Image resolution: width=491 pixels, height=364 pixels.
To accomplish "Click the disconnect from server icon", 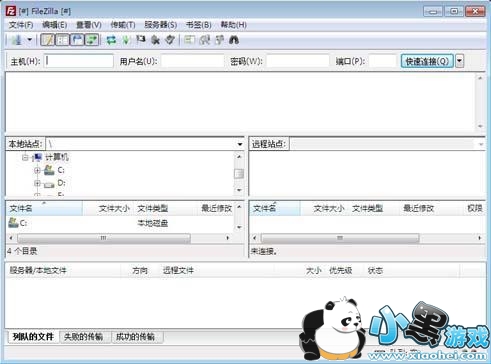I will 155,40.
